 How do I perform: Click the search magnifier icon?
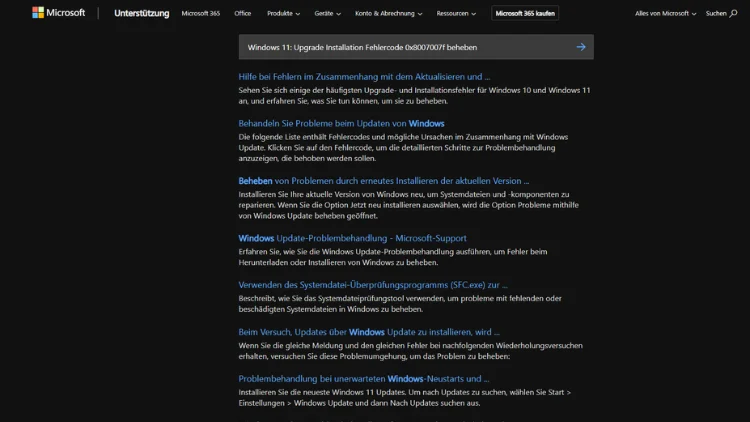point(733,13)
